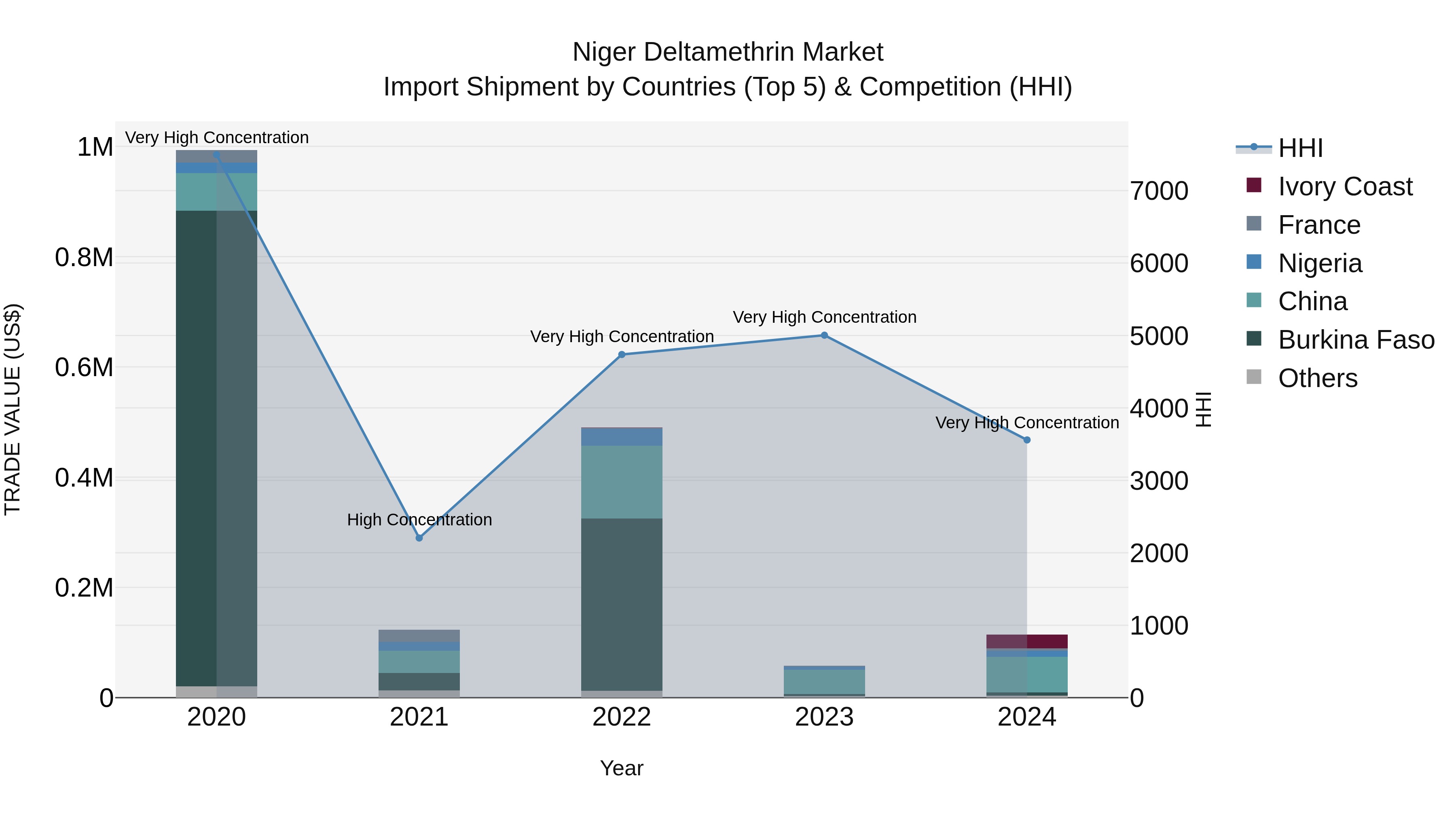Click the 'Very High Concentration' annotation at 2023
The width and height of the screenshot is (1456, 819).
coord(825,317)
